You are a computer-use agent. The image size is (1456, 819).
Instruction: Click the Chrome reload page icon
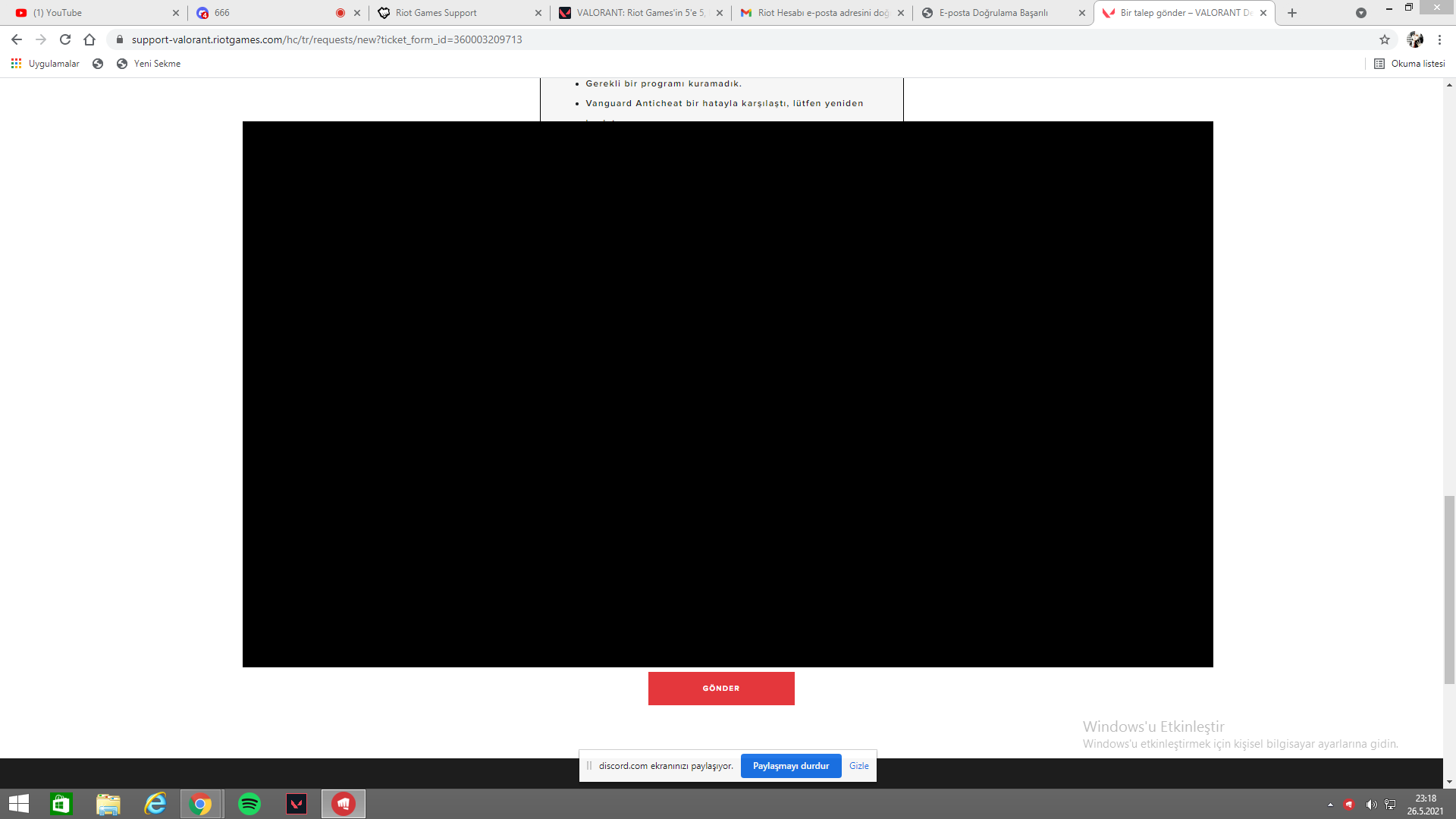(65, 39)
